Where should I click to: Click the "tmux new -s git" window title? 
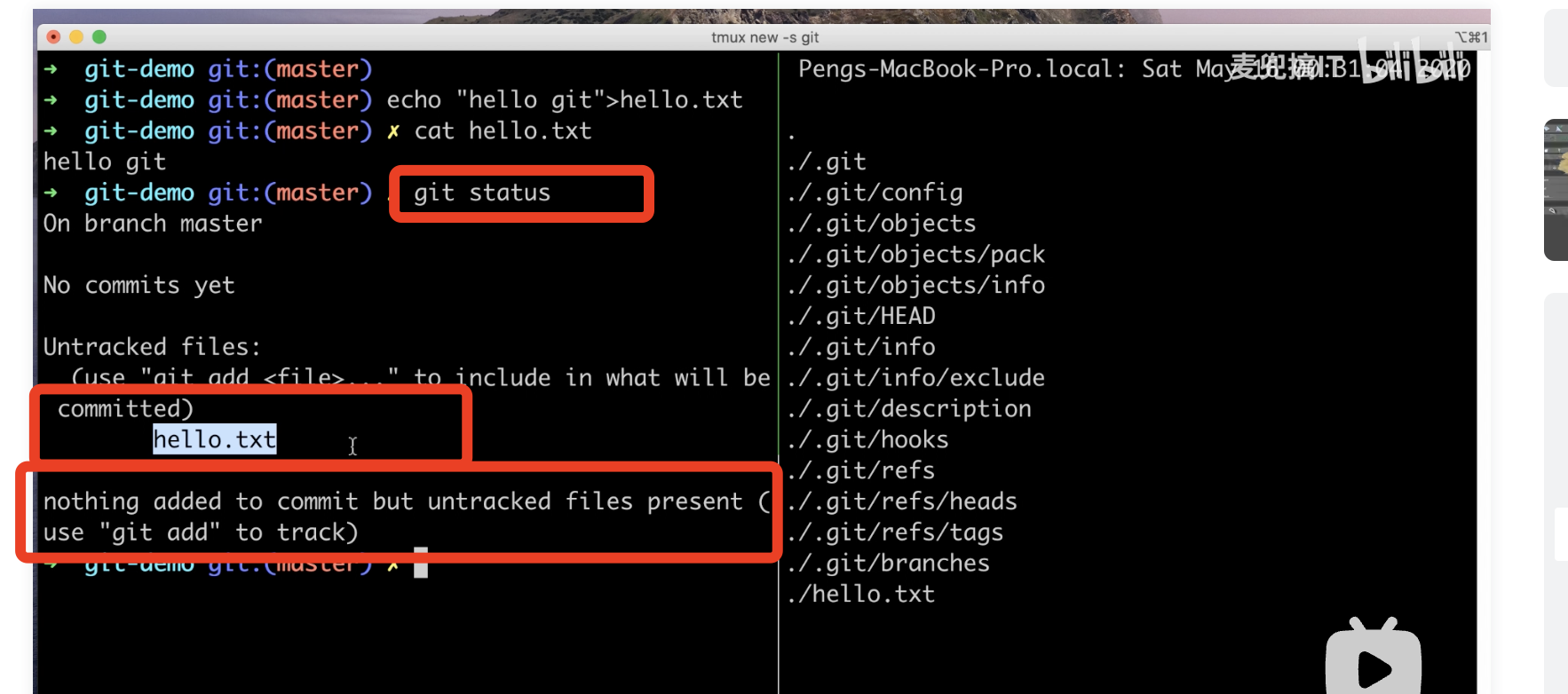(x=764, y=37)
